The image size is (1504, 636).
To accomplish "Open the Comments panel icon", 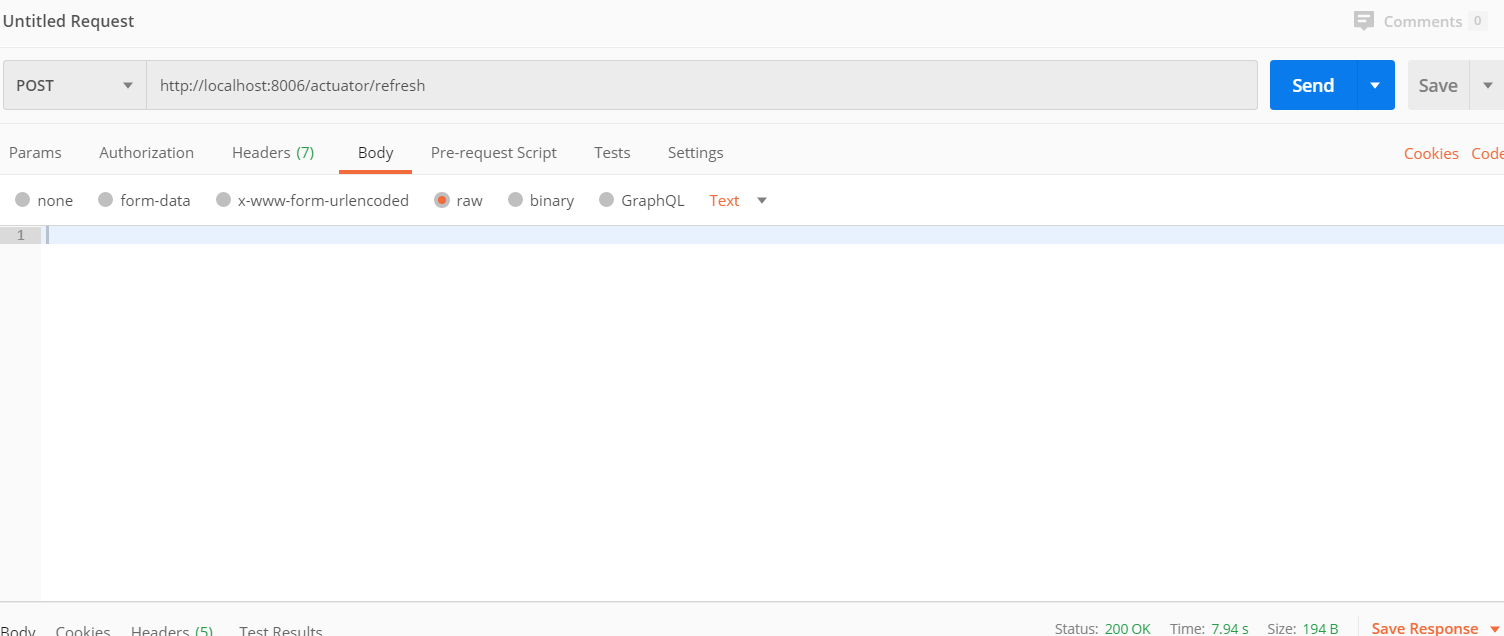I will click(x=1363, y=21).
